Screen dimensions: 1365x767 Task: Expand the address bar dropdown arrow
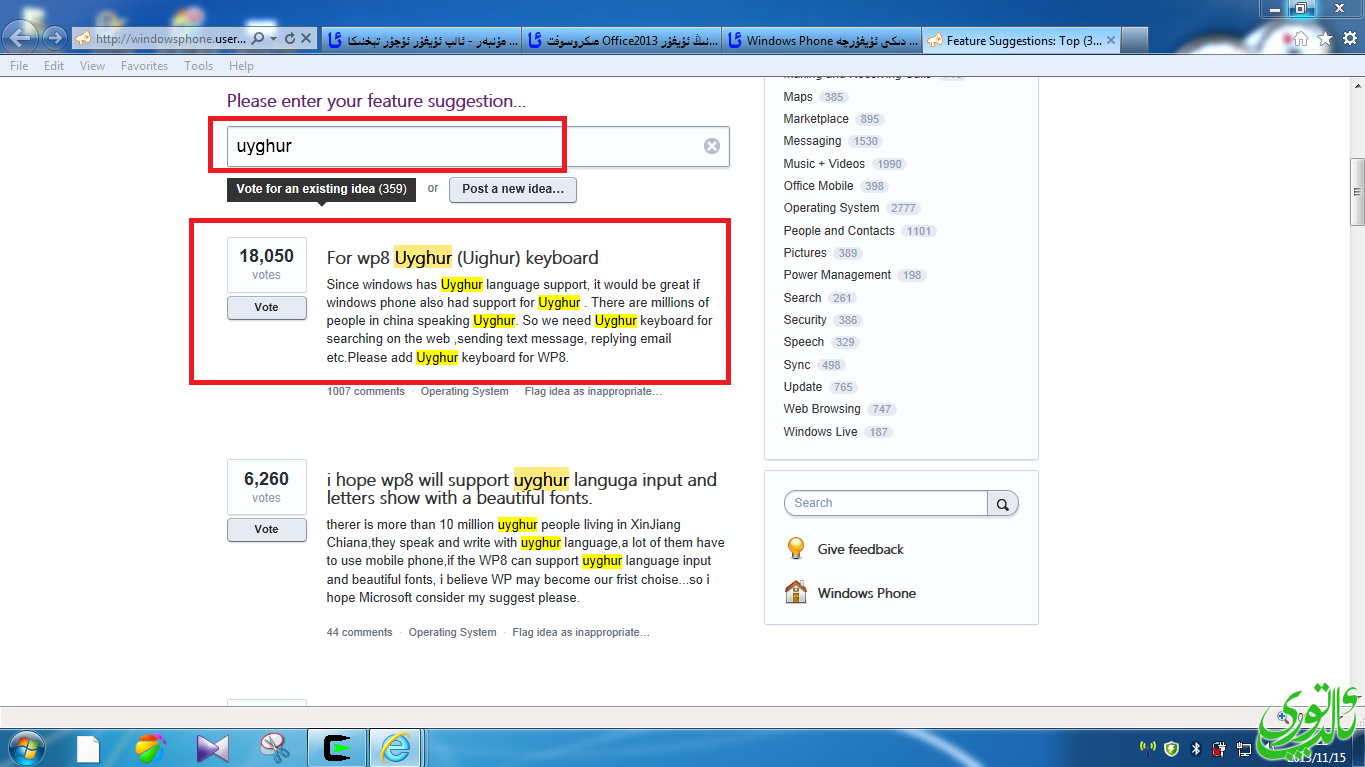pos(274,39)
